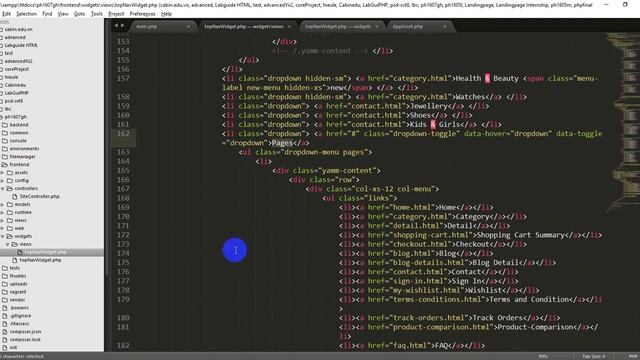Click the composer.lock file icon

[x=5, y=340]
